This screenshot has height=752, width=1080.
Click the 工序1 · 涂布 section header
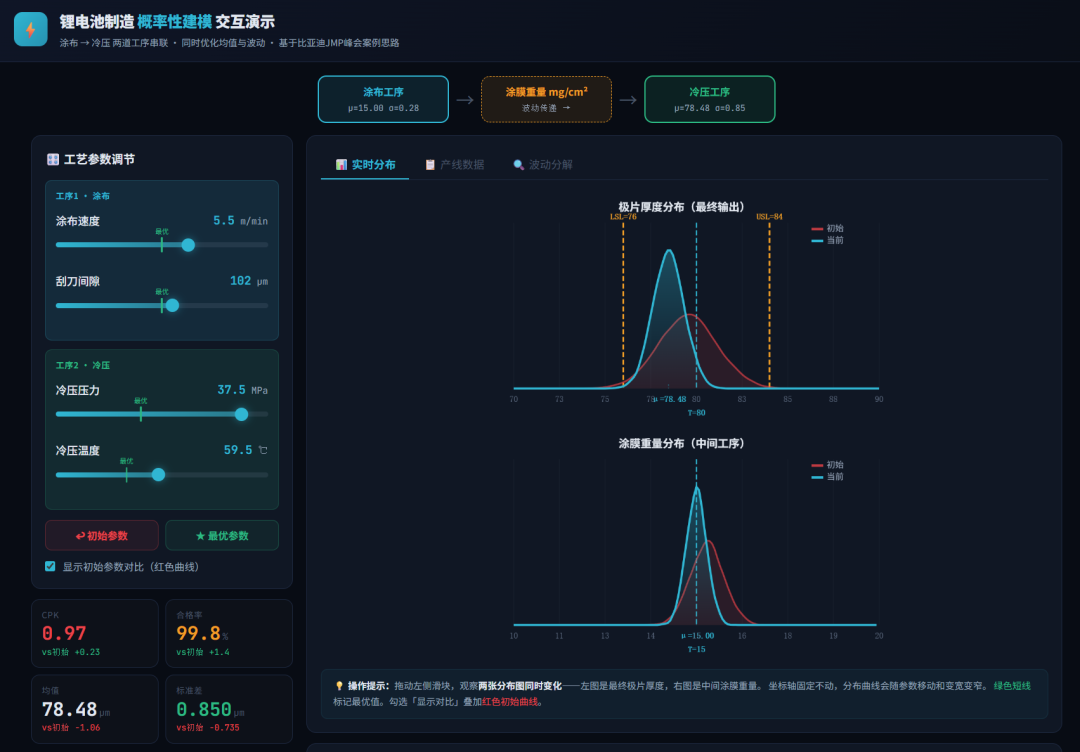coord(83,196)
